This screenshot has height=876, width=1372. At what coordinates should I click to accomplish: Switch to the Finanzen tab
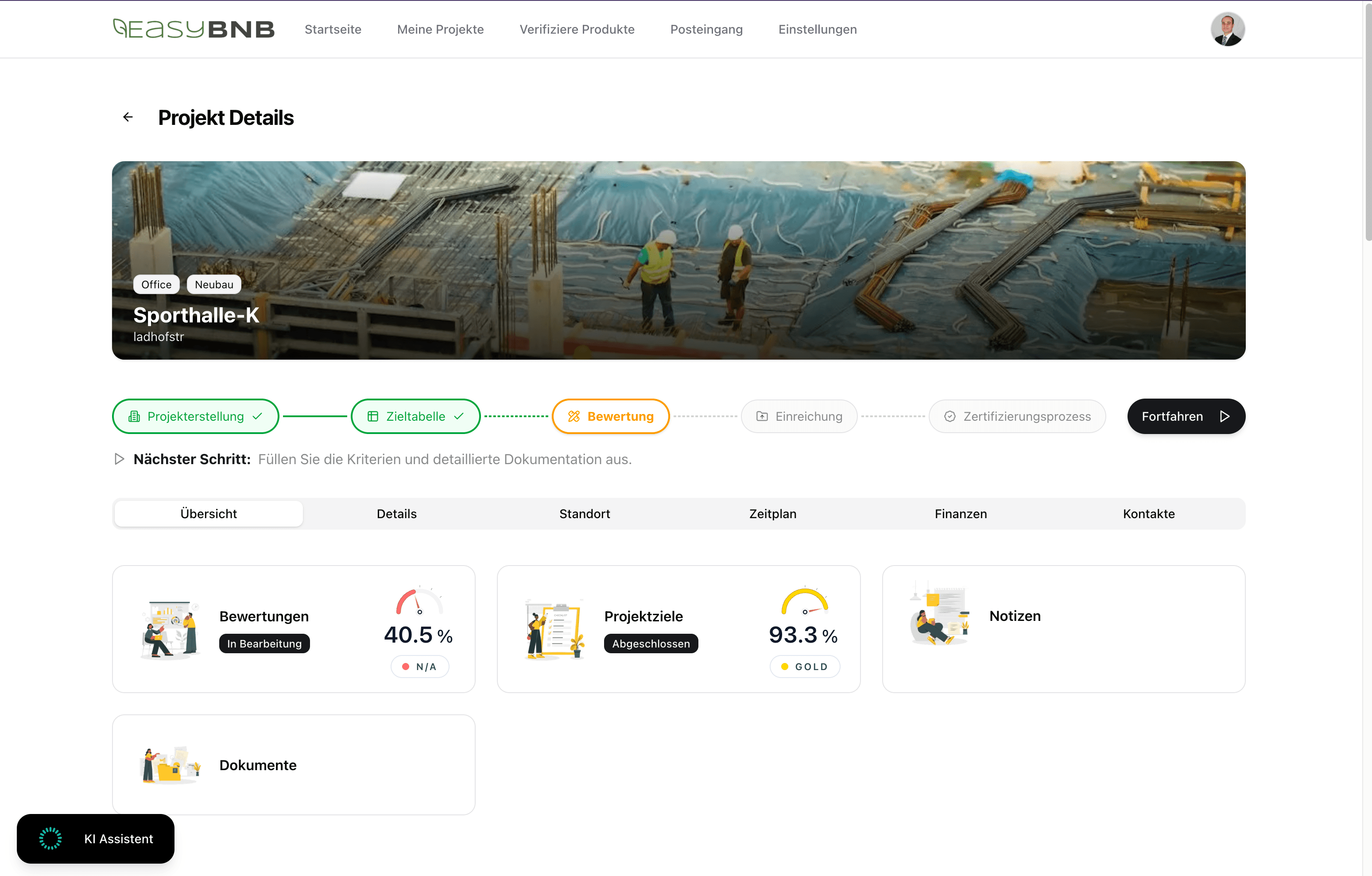tap(961, 514)
